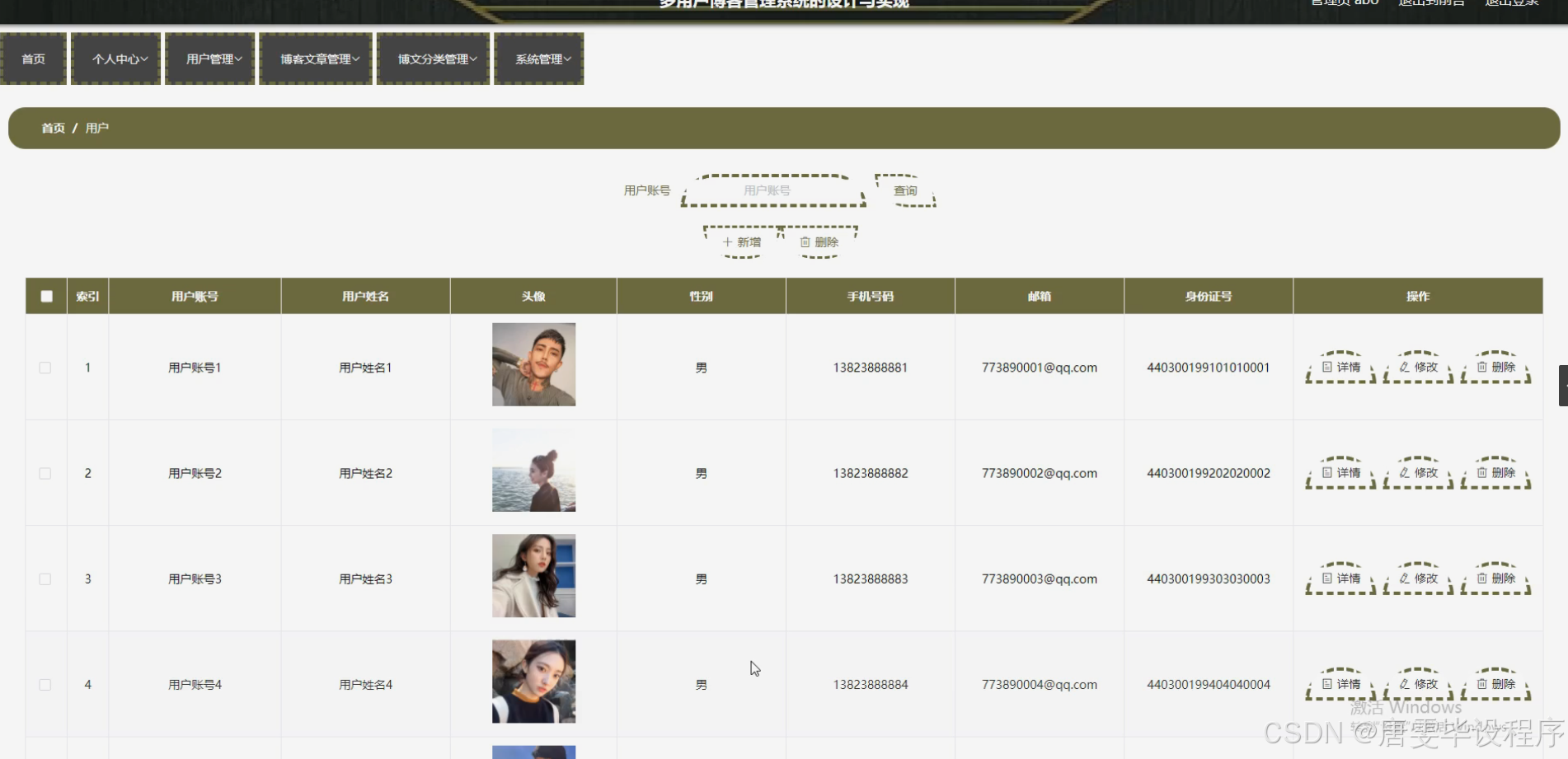Toggle the select-all checkbox in table header
Screen dimensions: 1568x759
pyautogui.click(x=47, y=296)
